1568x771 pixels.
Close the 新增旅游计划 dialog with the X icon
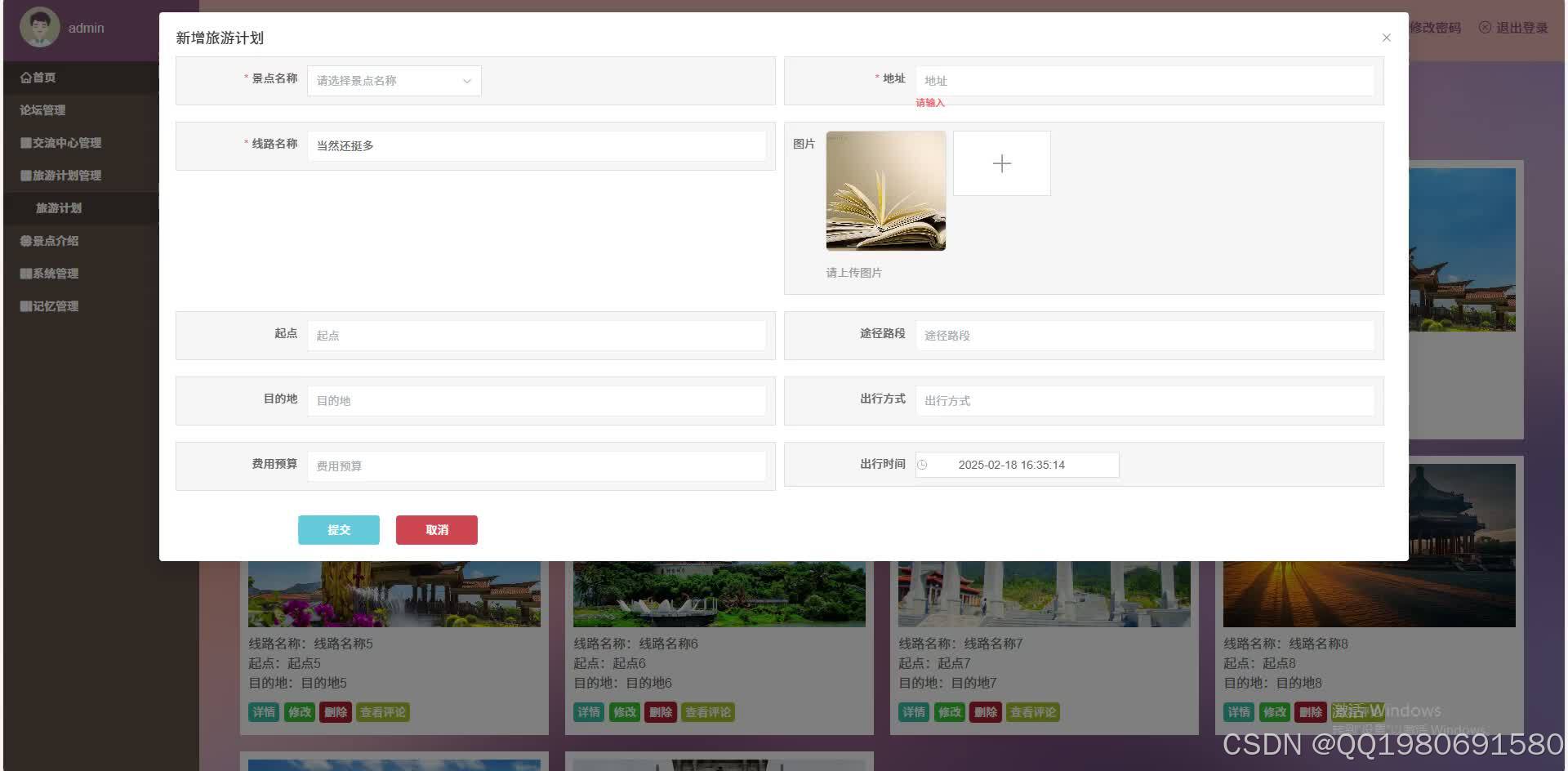1386,38
